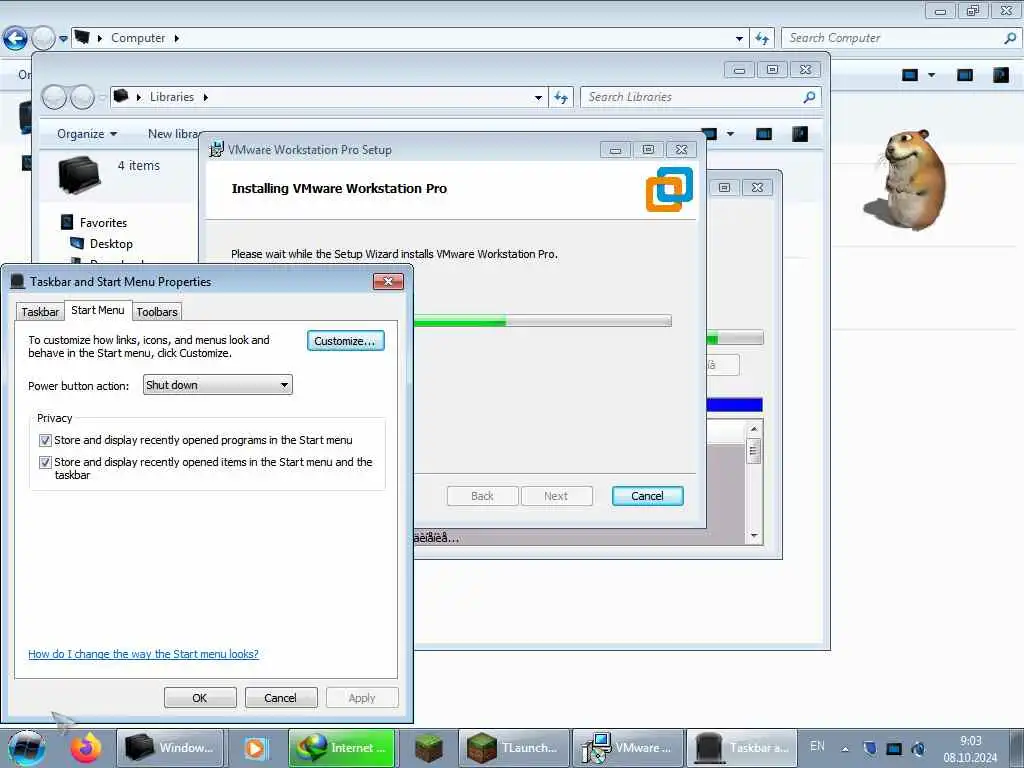1024x768 pixels.
Task: Click the blue bar in the back dialog
Action: click(x=734, y=404)
